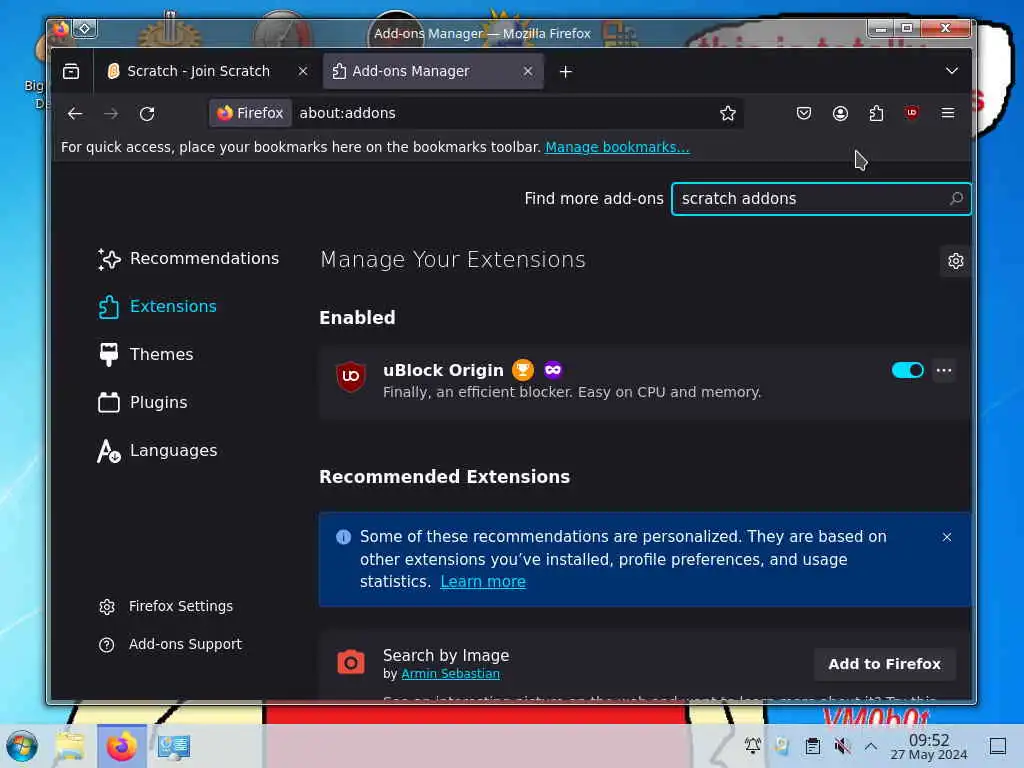Open File Explorer from the taskbar
This screenshot has height=768, width=1024.
tap(70, 746)
